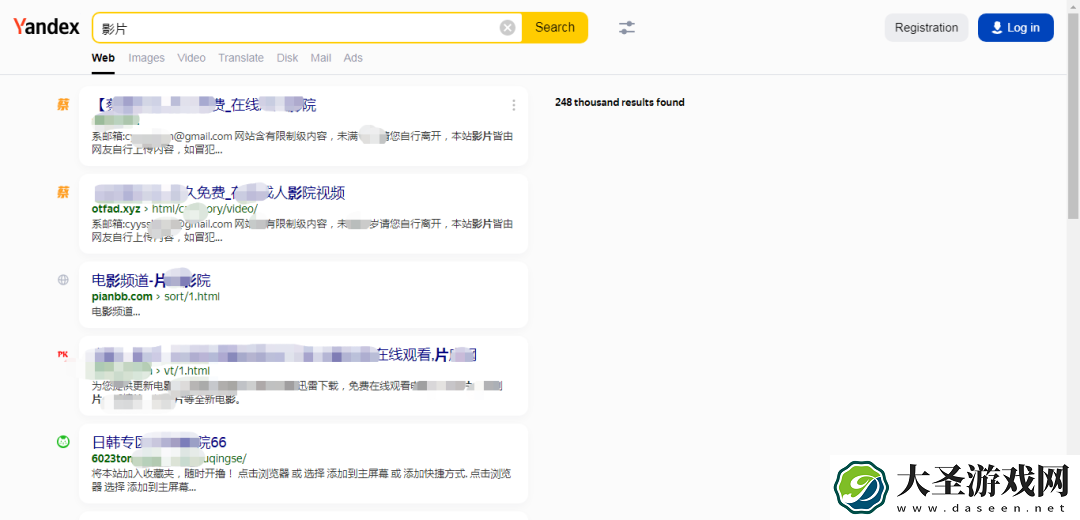Open search filter settings icon
This screenshot has width=1080, height=520.
[627, 28]
